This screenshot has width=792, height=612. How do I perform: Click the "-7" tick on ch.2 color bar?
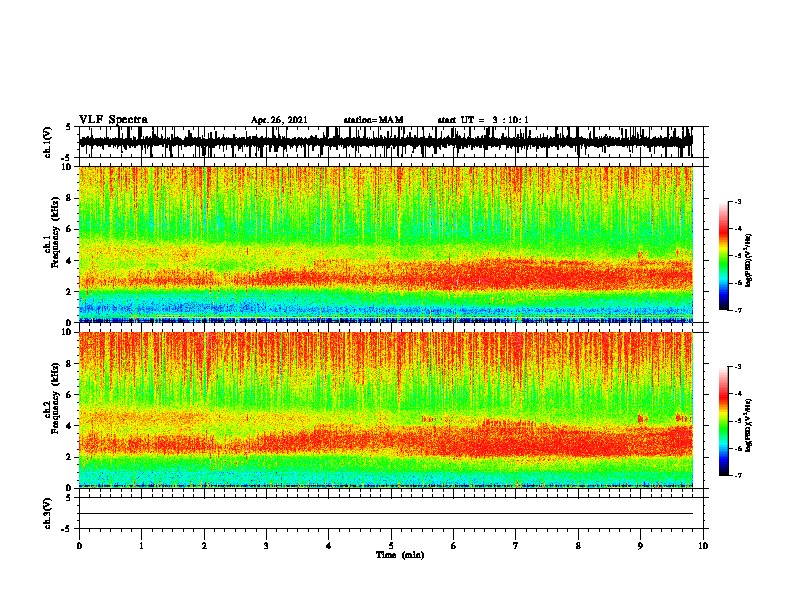coord(738,475)
